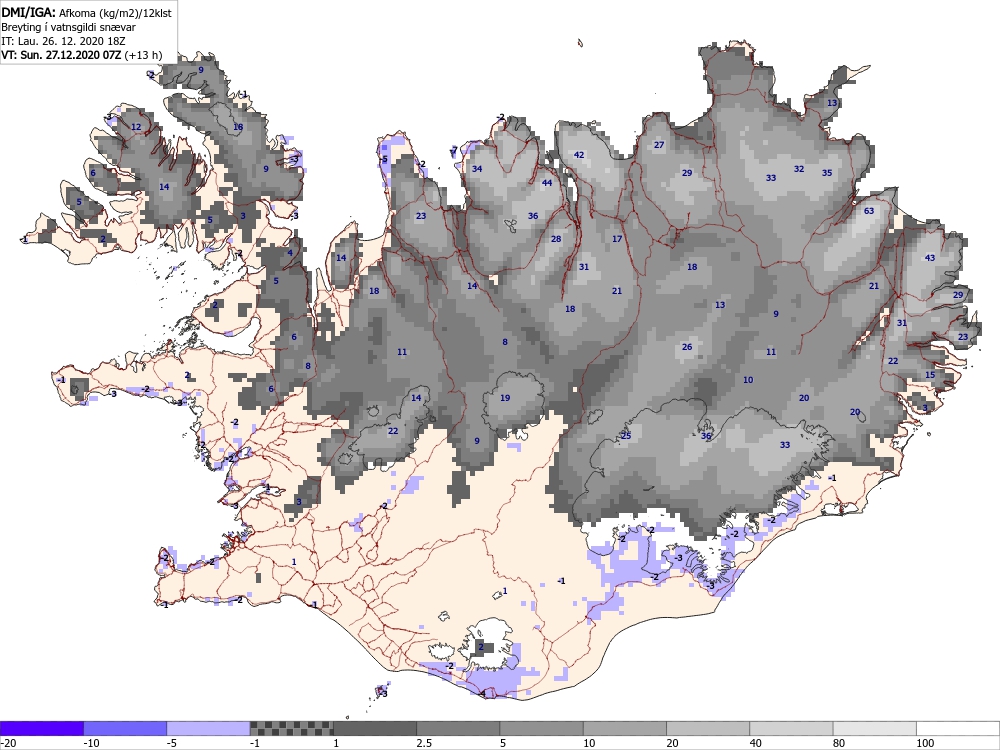Click the very pale 80 to 100 legend swatch

click(x=874, y=728)
